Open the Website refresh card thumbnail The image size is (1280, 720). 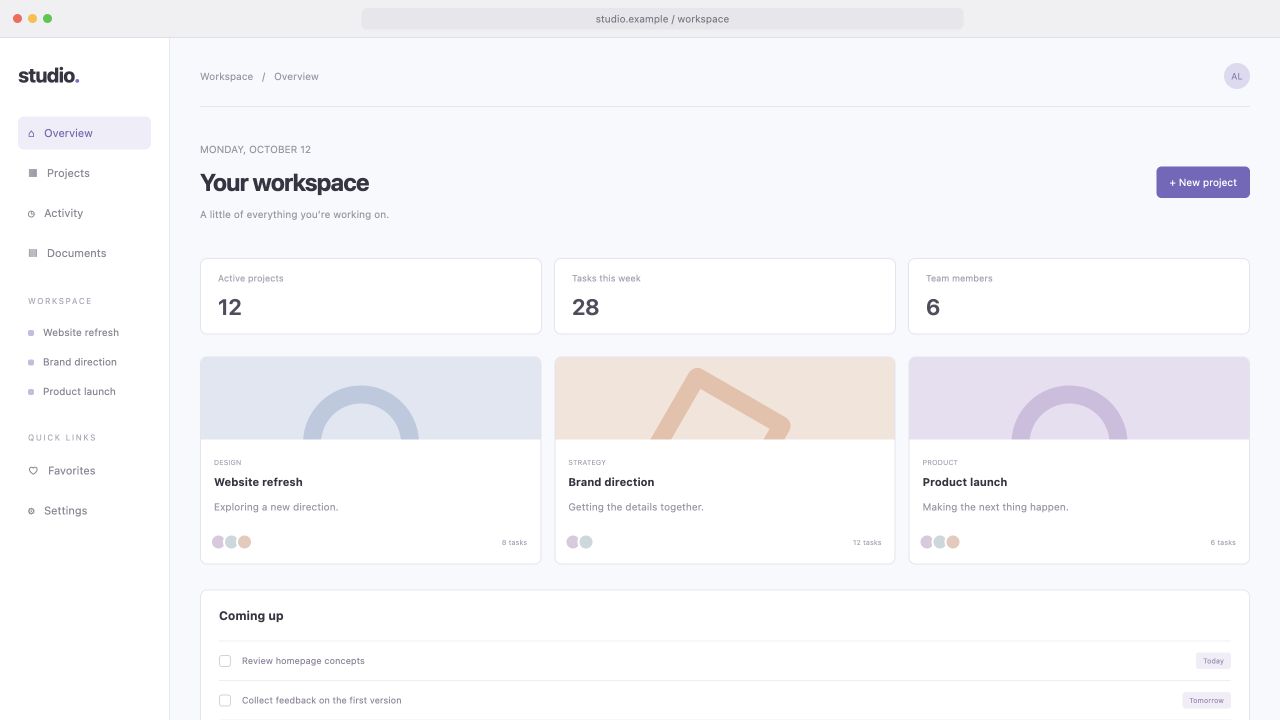tap(370, 398)
